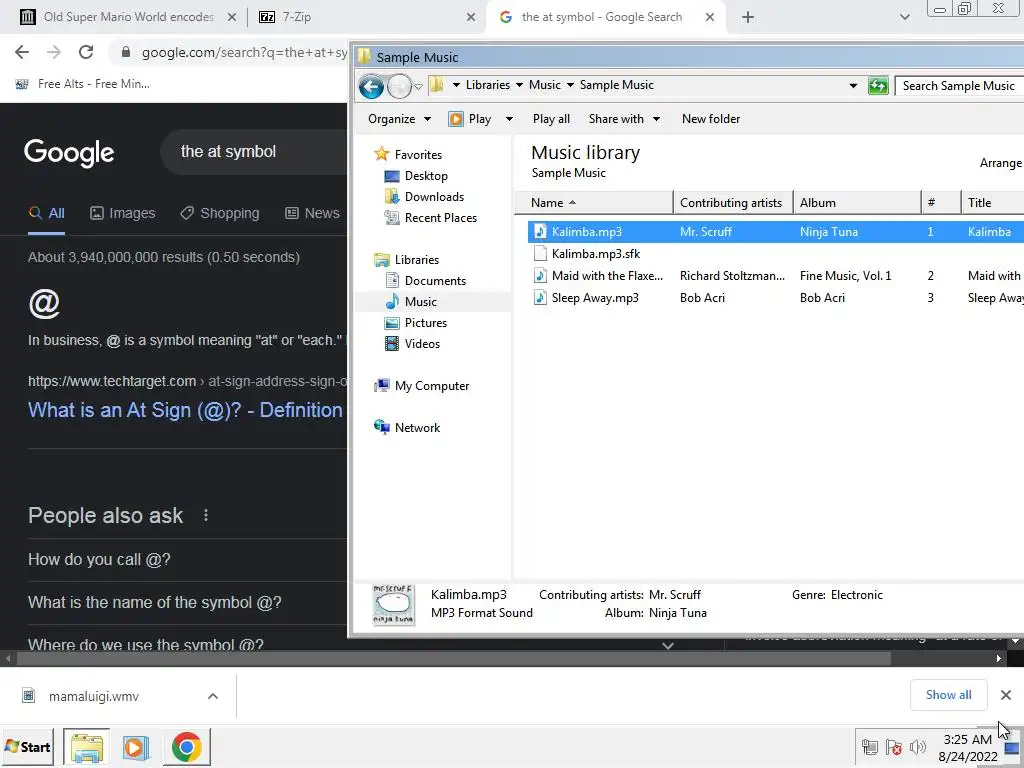This screenshot has height=768, width=1024.
Task: Expand 'How do you call @?' question
Action: pos(99,560)
